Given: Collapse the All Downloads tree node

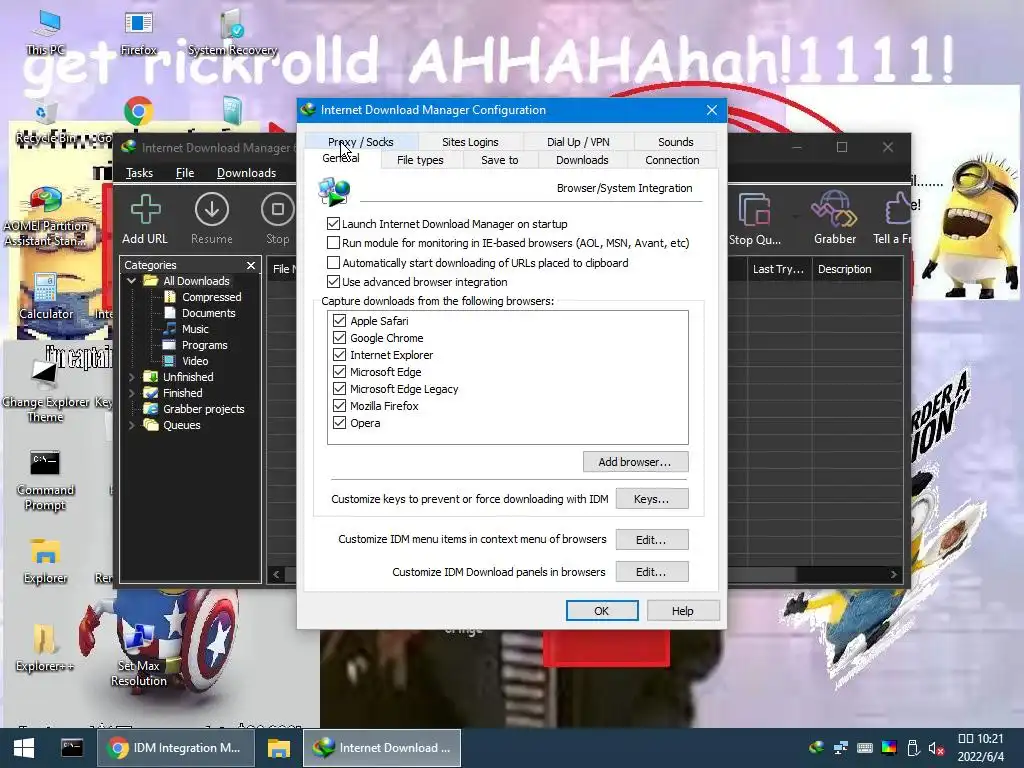Looking at the screenshot, I should (132, 281).
